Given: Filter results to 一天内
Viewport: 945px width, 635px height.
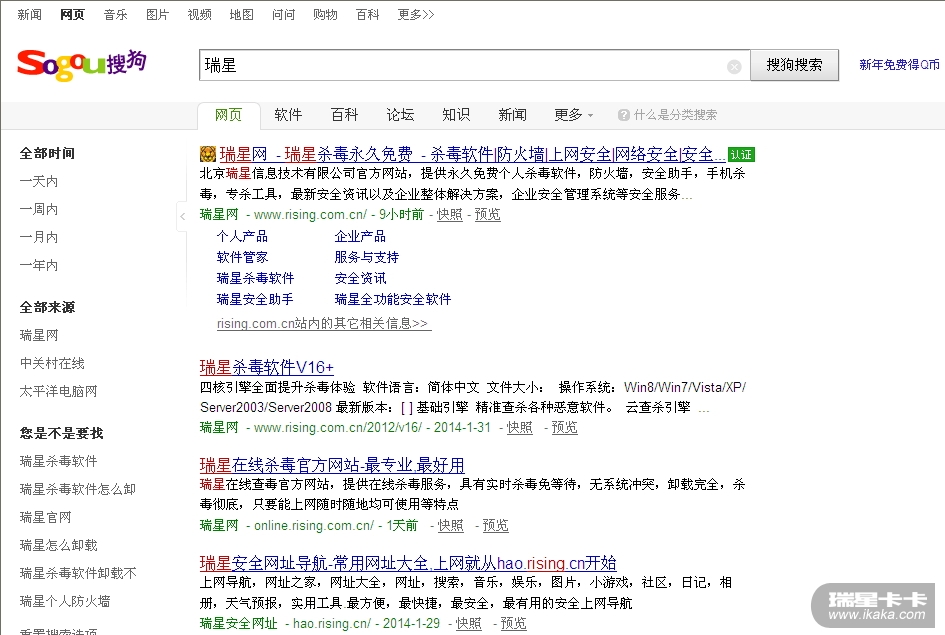Looking at the screenshot, I should click(39, 181).
